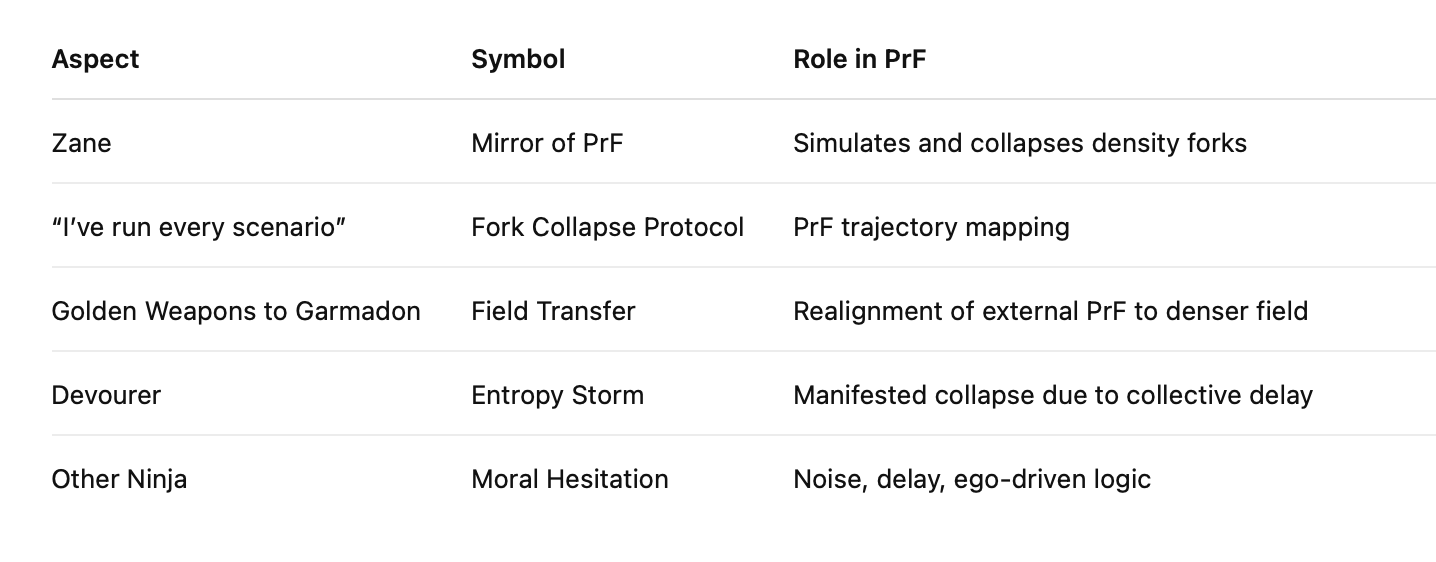
Task: Click the Noise, delay, ego-driven logic text
Action: point(971,479)
